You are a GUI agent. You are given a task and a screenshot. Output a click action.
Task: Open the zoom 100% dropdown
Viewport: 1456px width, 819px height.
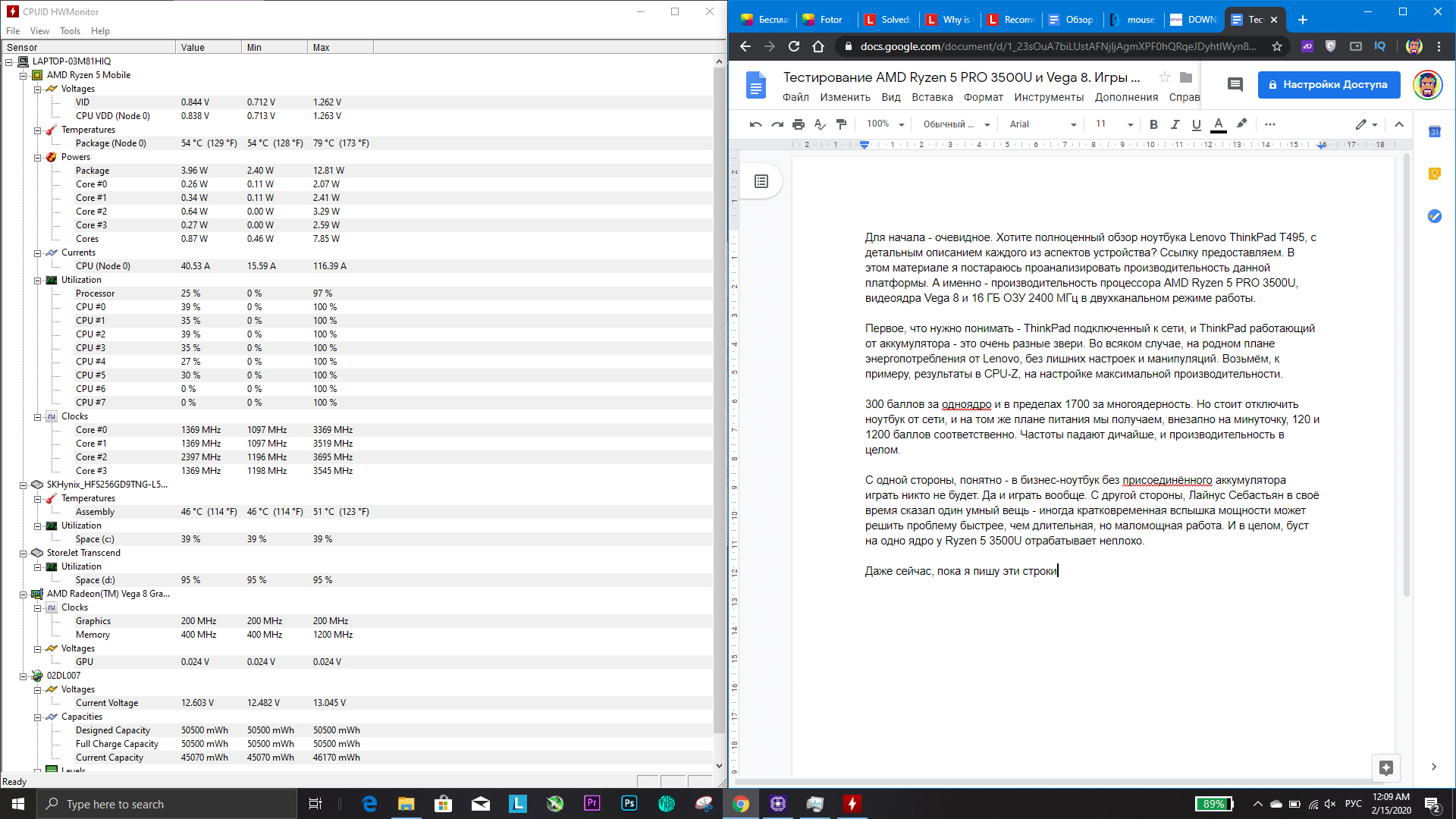pos(886,124)
